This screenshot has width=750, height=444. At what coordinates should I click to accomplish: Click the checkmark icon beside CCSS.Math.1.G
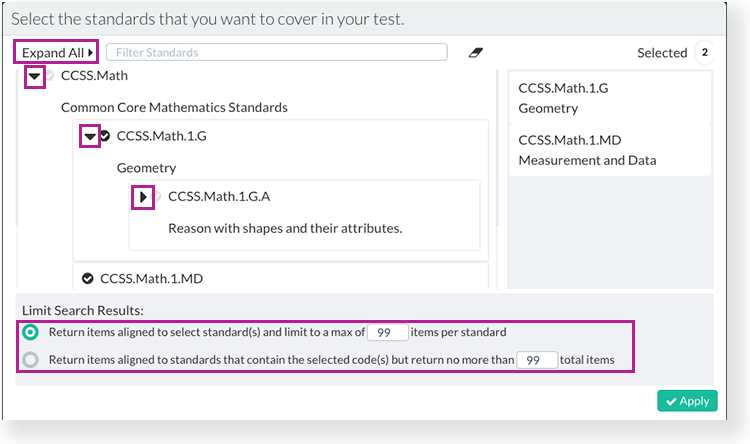[105, 136]
